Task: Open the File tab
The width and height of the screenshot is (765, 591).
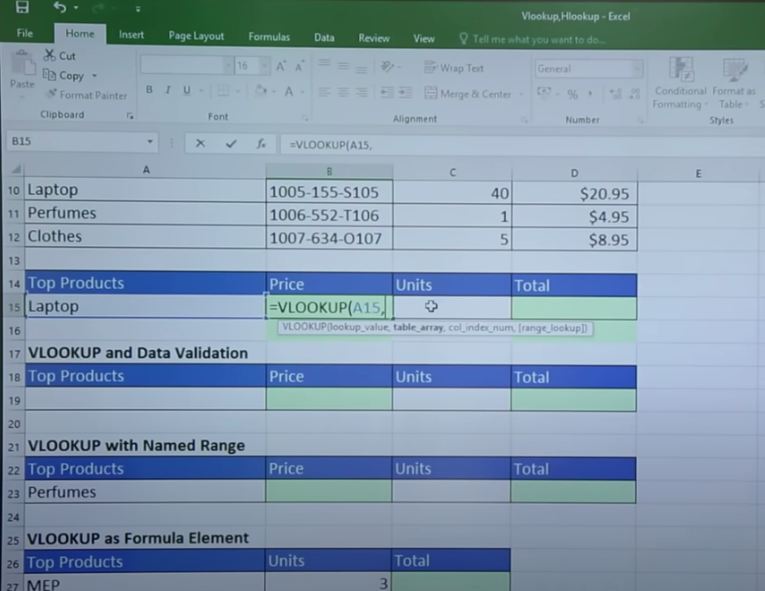Action: click(25, 33)
